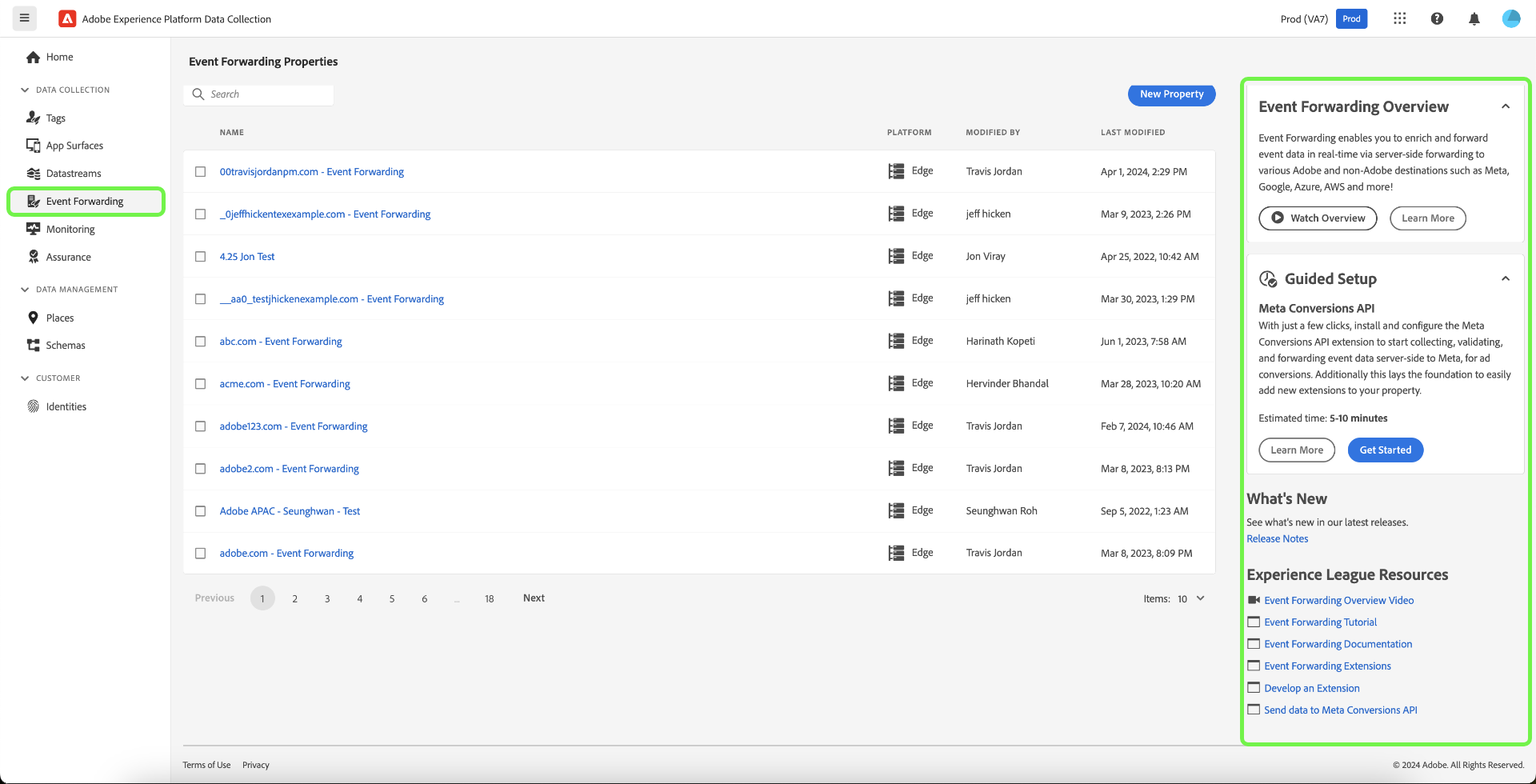Check the abc.com property checkbox
This screenshot has height=784, width=1536.
pos(201,342)
